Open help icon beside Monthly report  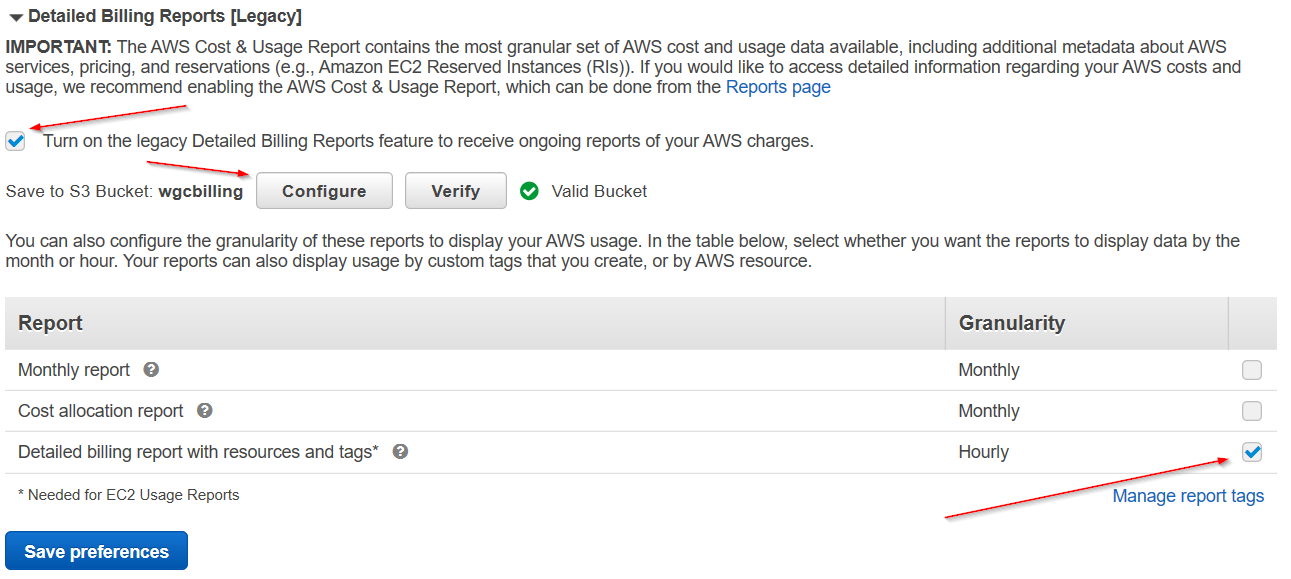click(151, 370)
